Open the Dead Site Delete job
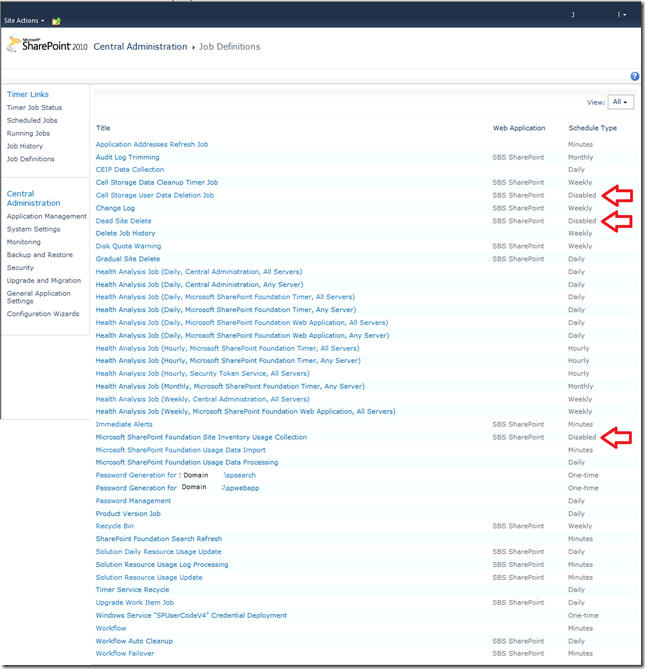Screen dimensions: 645x669 (123, 221)
